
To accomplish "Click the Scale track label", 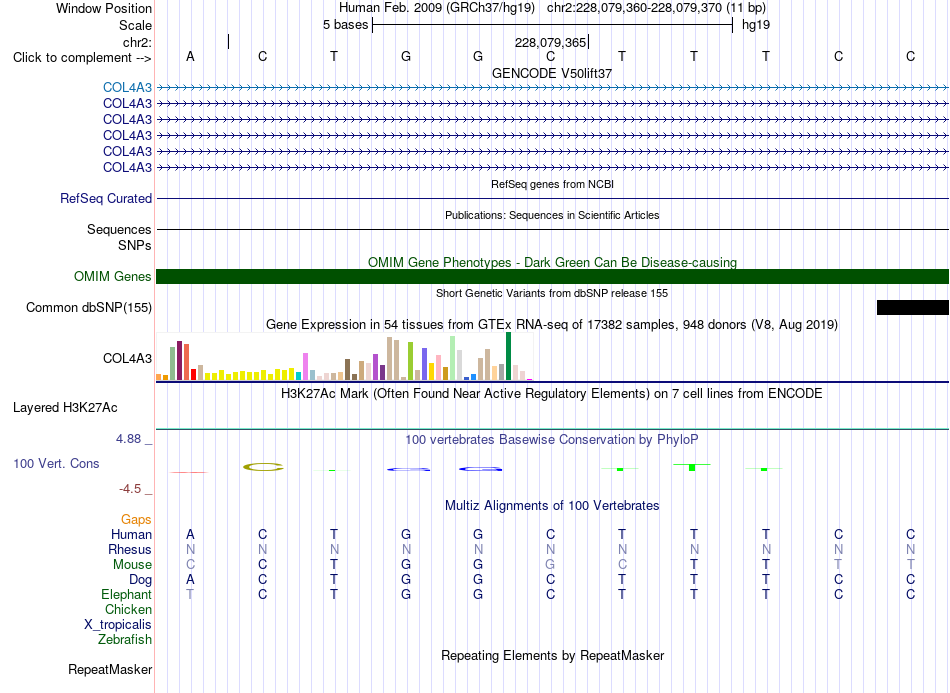I will tap(135, 25).
